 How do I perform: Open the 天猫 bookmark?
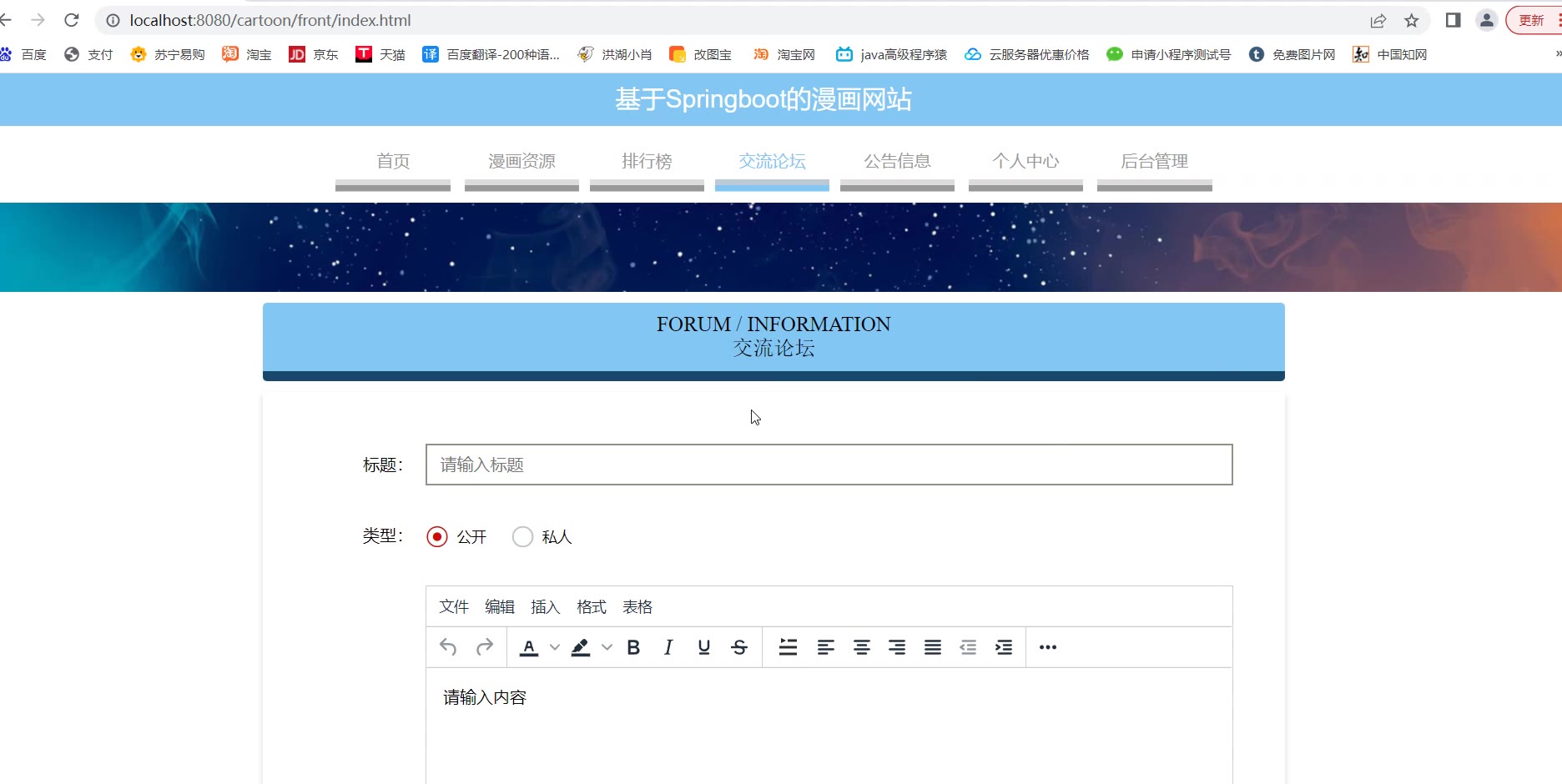[380, 54]
